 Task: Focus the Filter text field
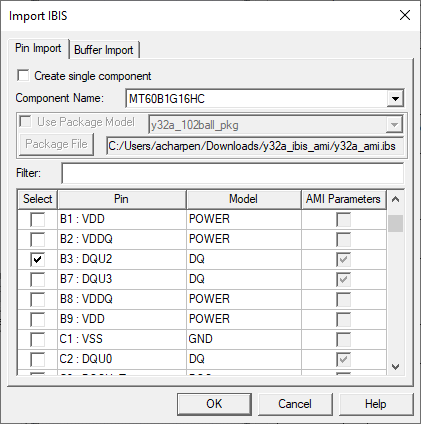(233, 173)
